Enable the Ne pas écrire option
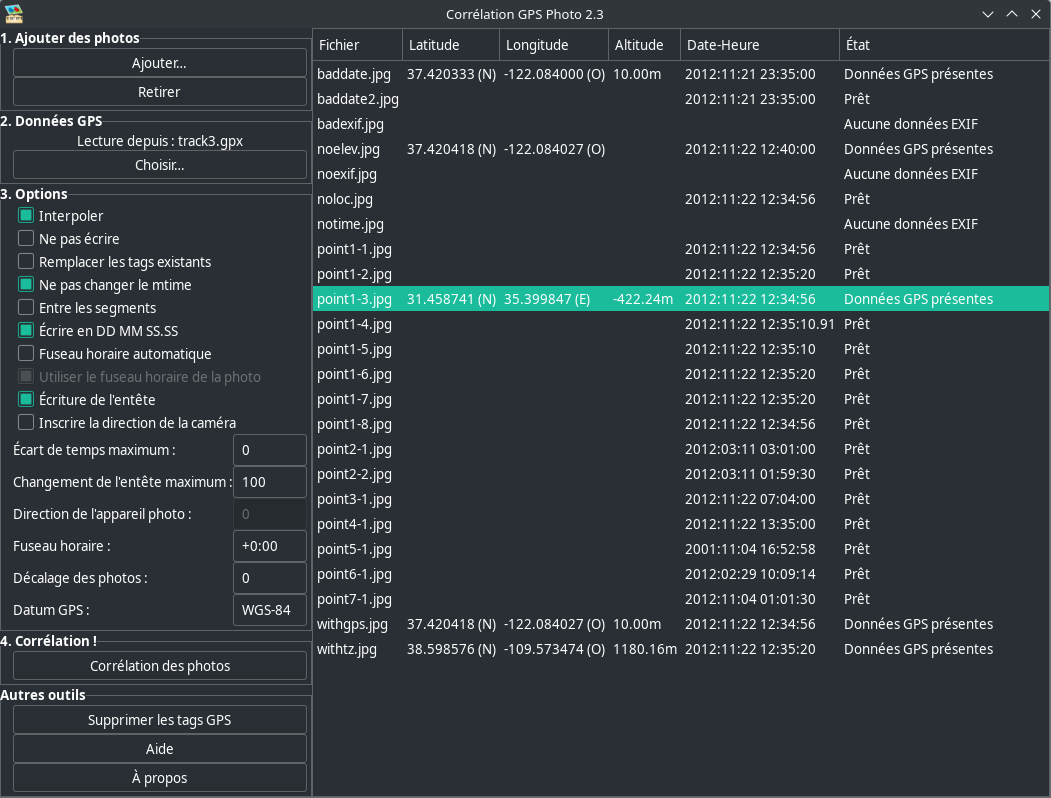Viewport: 1051px width, 798px height. click(x=26, y=239)
